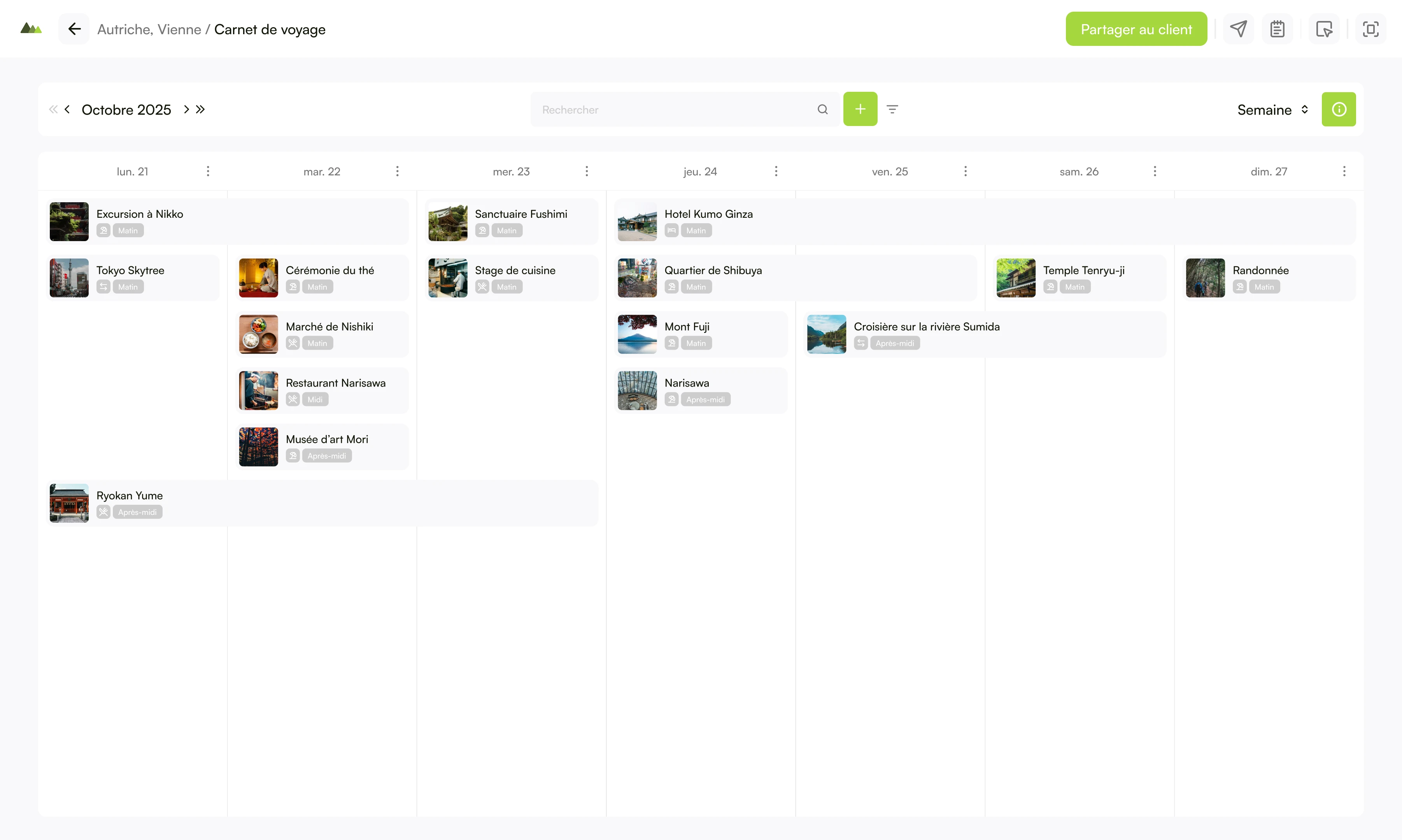Open options menu for dim. 27

(x=1344, y=171)
